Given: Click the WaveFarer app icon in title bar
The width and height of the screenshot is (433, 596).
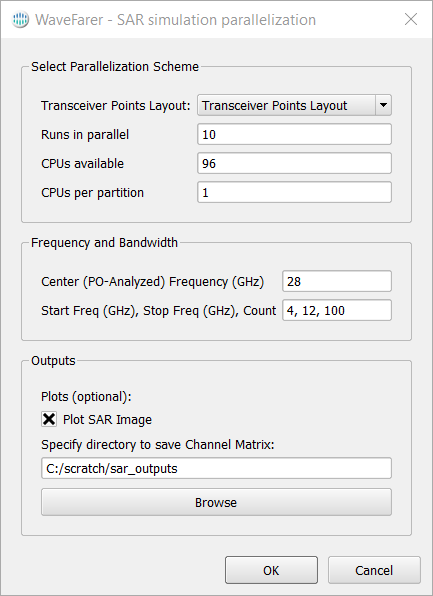Looking at the screenshot, I should 20,20.
